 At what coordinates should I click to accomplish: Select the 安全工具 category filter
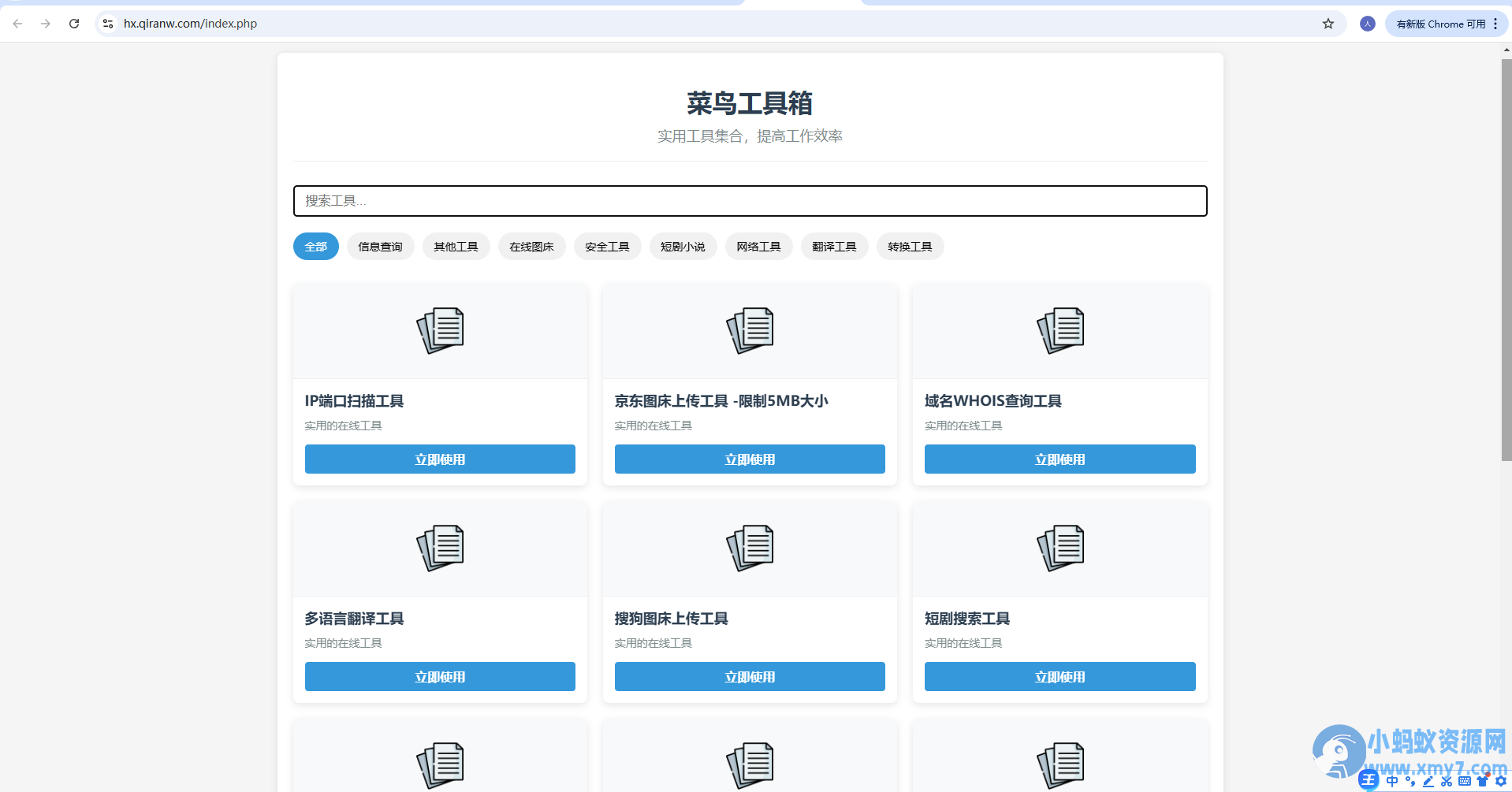pyautogui.click(x=608, y=247)
